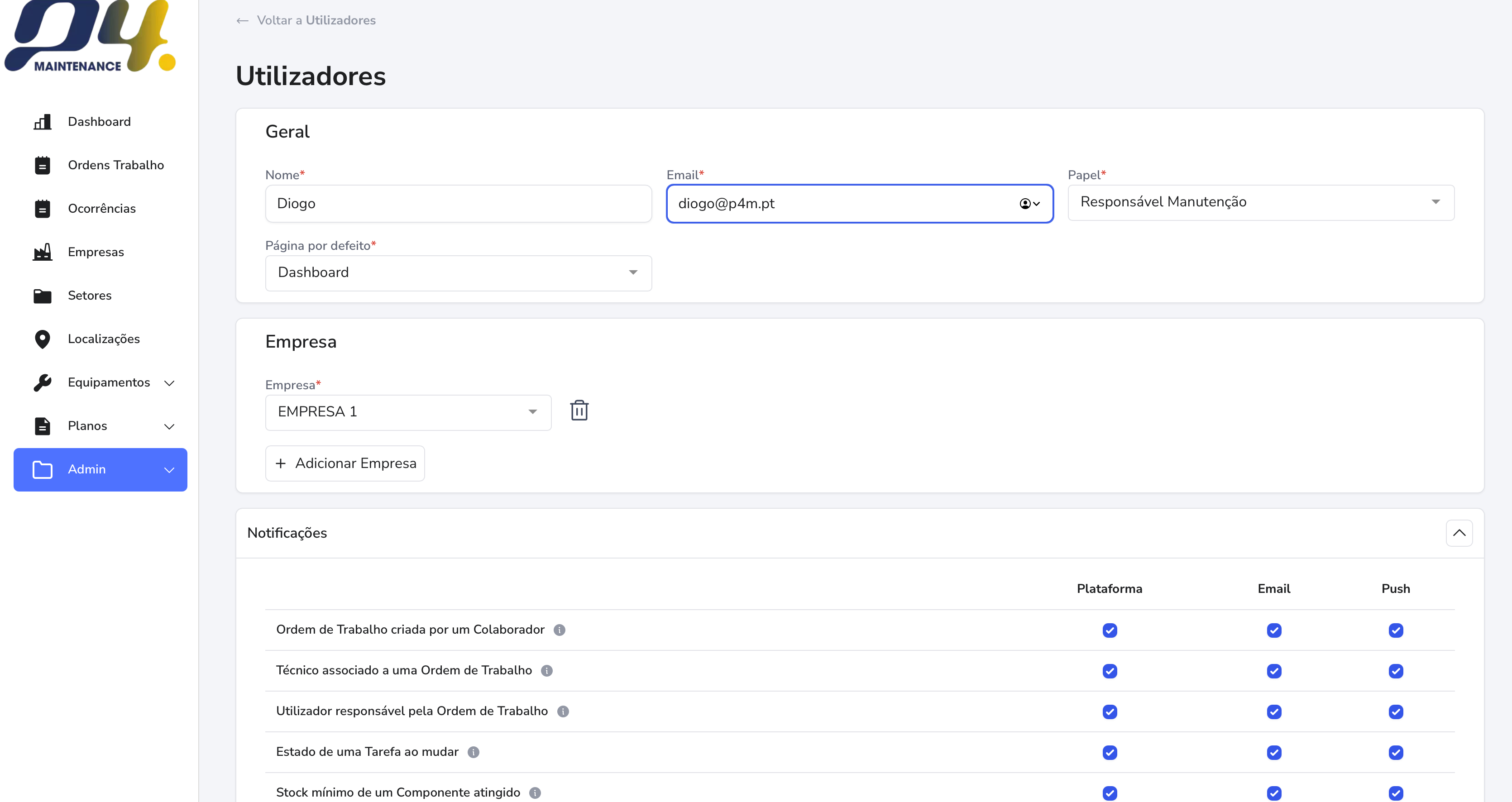Uncheck Email for Estado de uma Tarefa

tap(1274, 752)
